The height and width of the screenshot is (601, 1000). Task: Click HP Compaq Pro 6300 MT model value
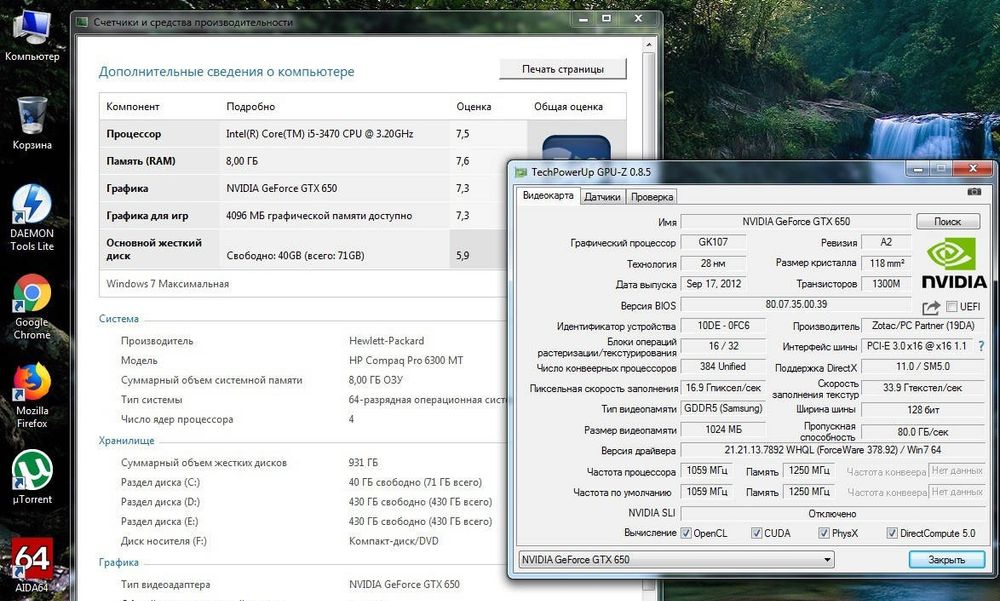[406, 360]
